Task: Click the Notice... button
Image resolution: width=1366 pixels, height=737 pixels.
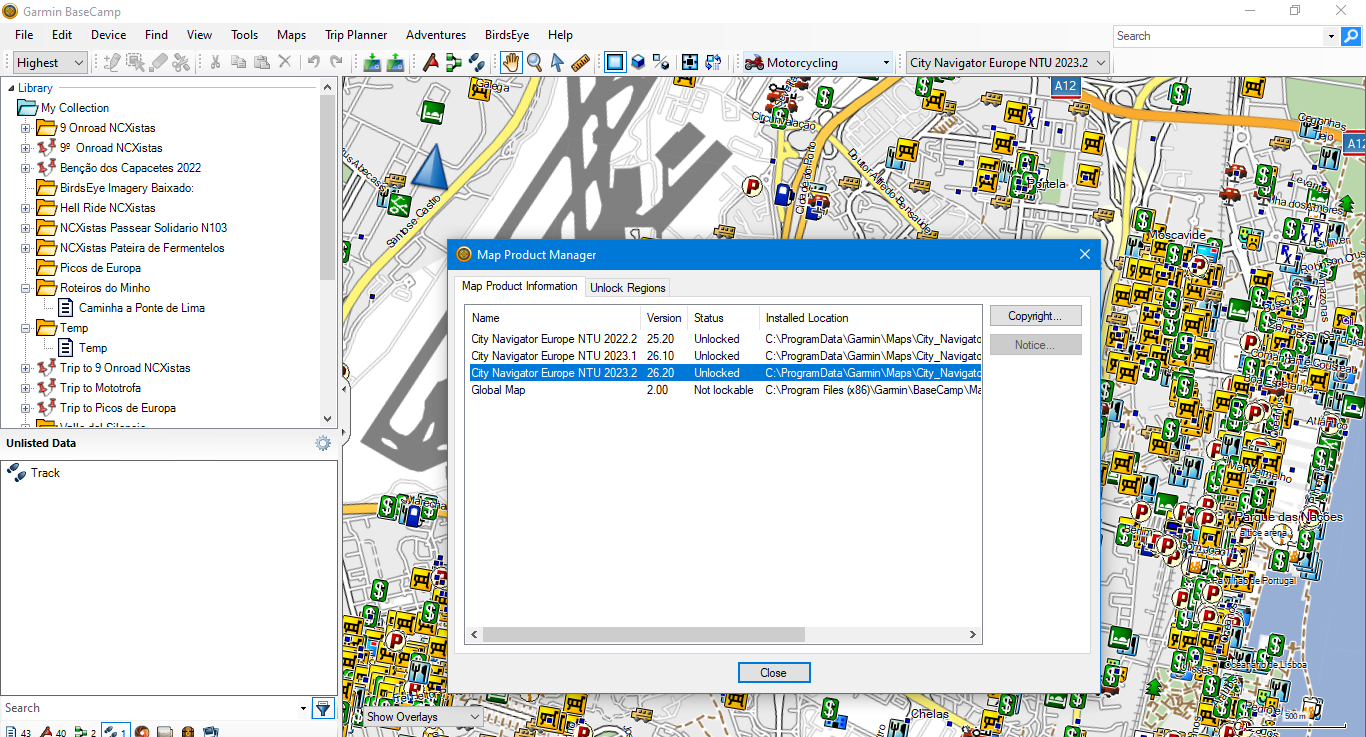Action: pyautogui.click(x=1036, y=345)
